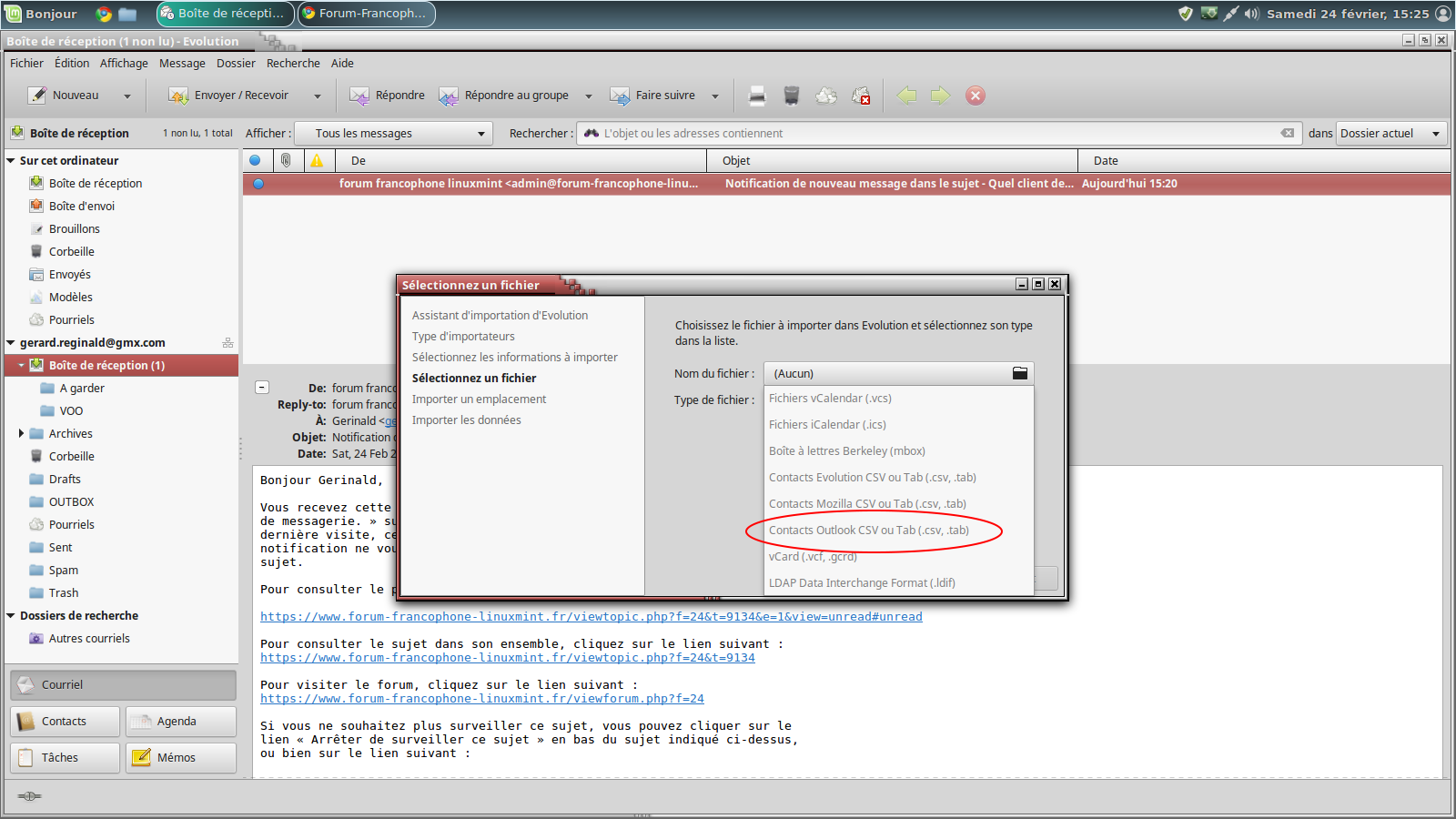Collapse the gerard.reginald@gmx.com account tree
The height and width of the screenshot is (819, 1456).
[11, 343]
